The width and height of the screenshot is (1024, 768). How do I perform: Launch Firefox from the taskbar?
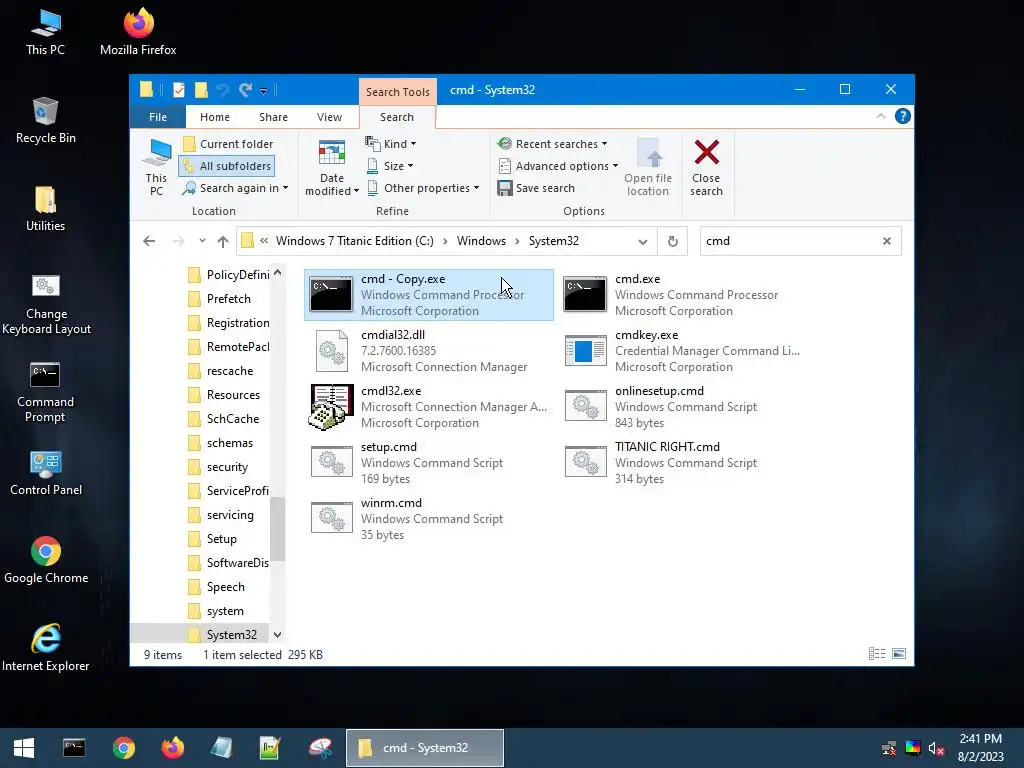[x=172, y=748]
